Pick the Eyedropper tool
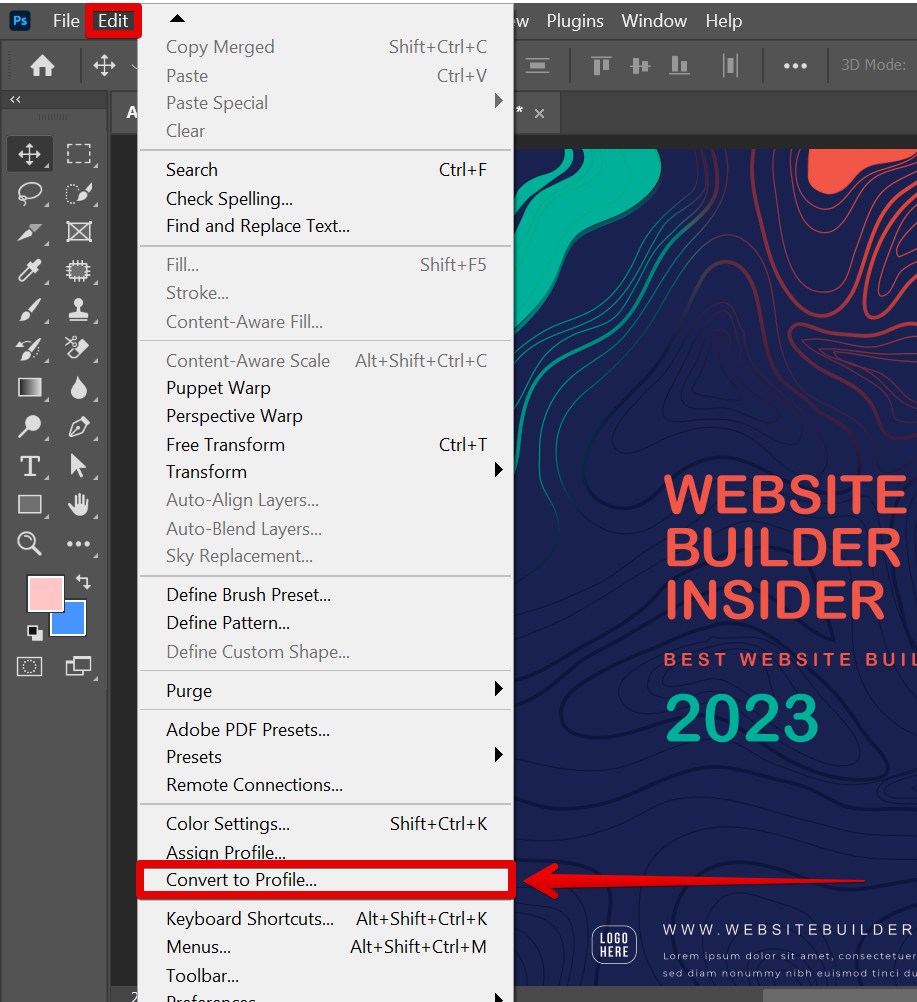This screenshot has height=1002, width=917. 30,271
